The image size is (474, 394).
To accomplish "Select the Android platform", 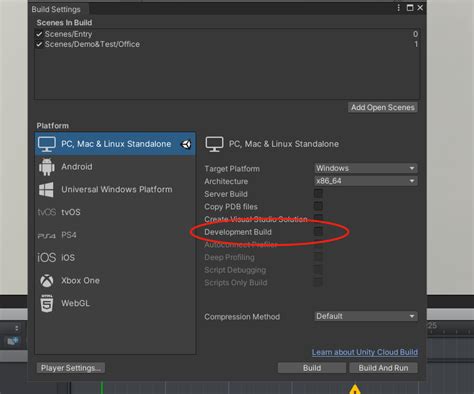I will (115, 167).
